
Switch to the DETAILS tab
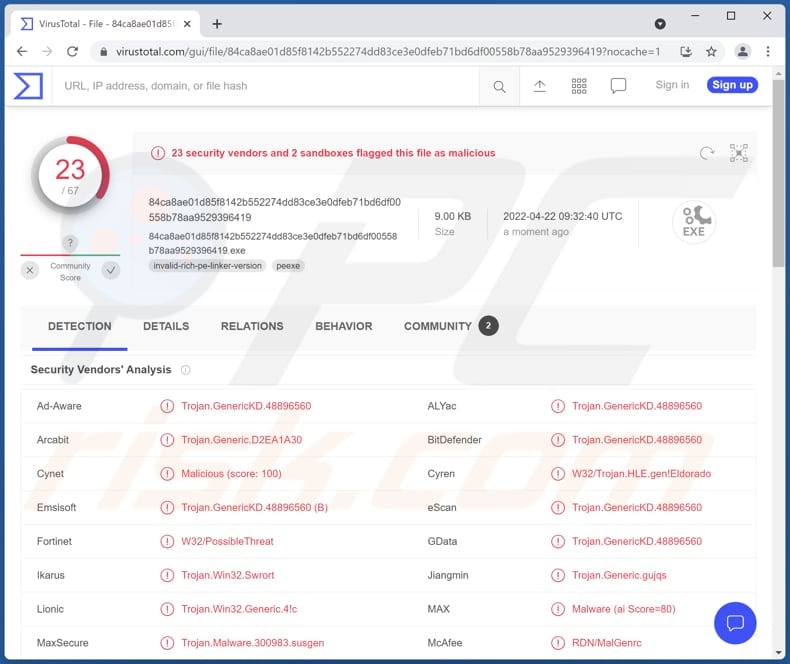coord(166,326)
